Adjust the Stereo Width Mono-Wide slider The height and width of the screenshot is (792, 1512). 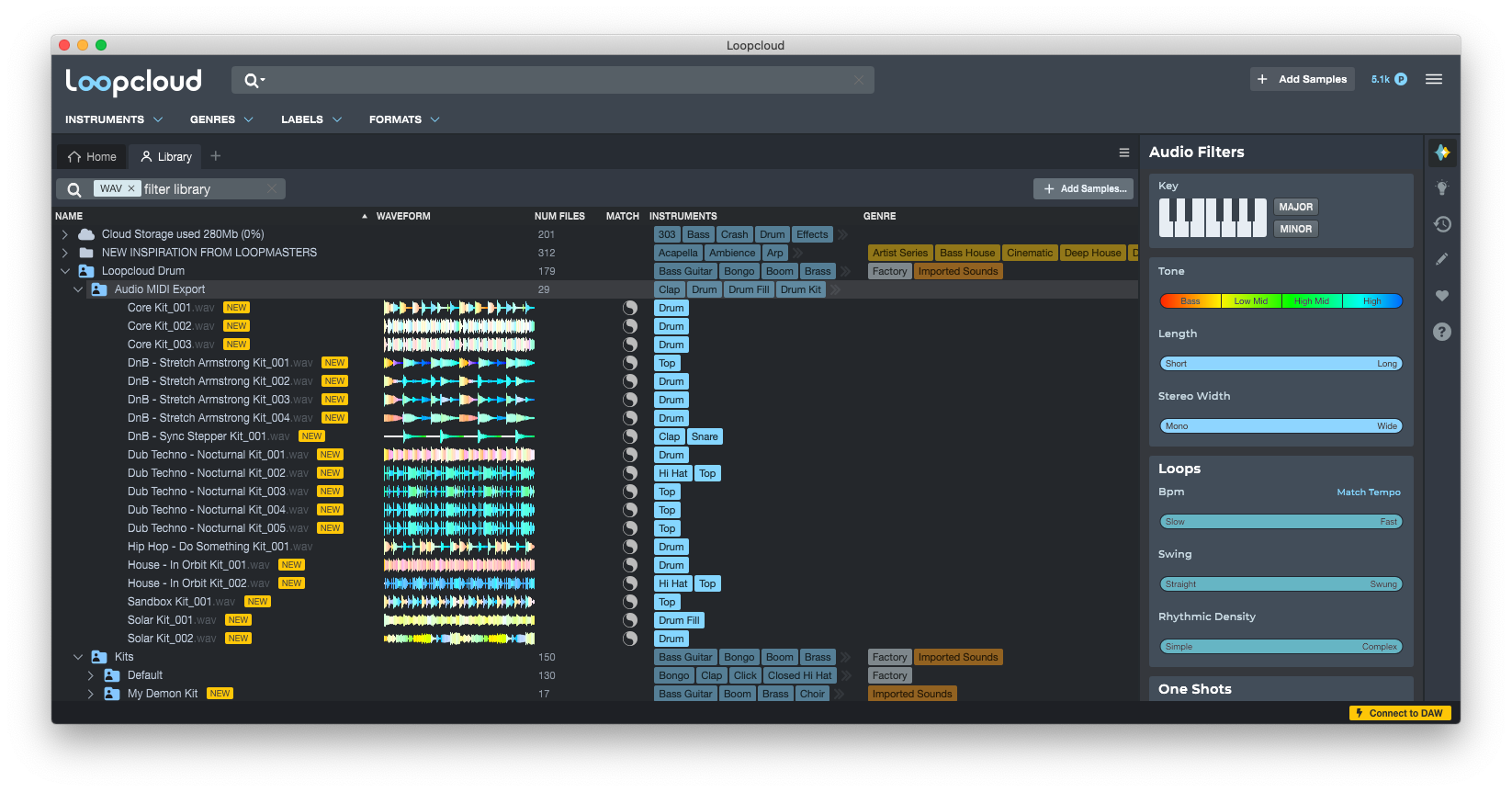coord(1281,426)
